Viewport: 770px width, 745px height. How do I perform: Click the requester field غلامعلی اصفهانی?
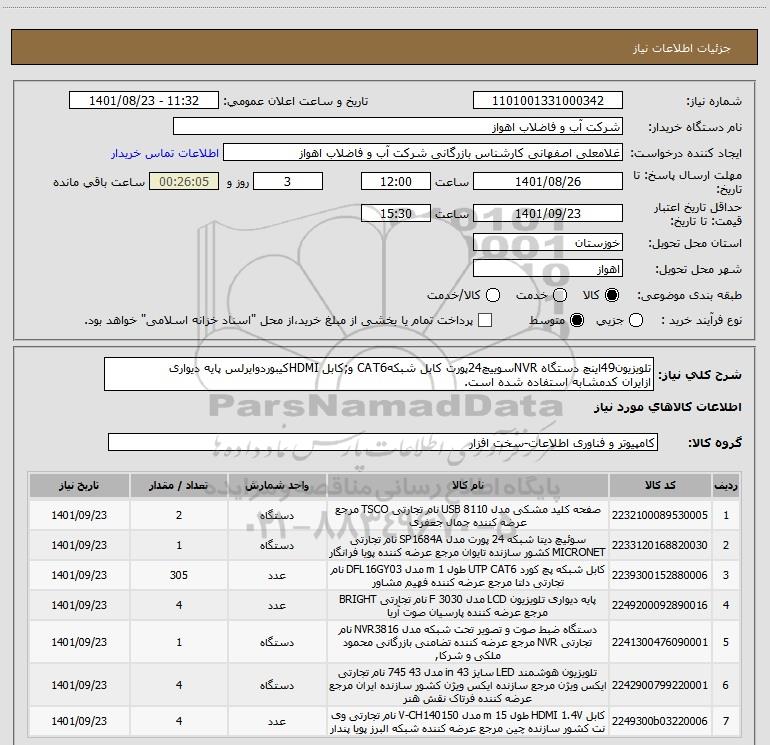tap(423, 153)
